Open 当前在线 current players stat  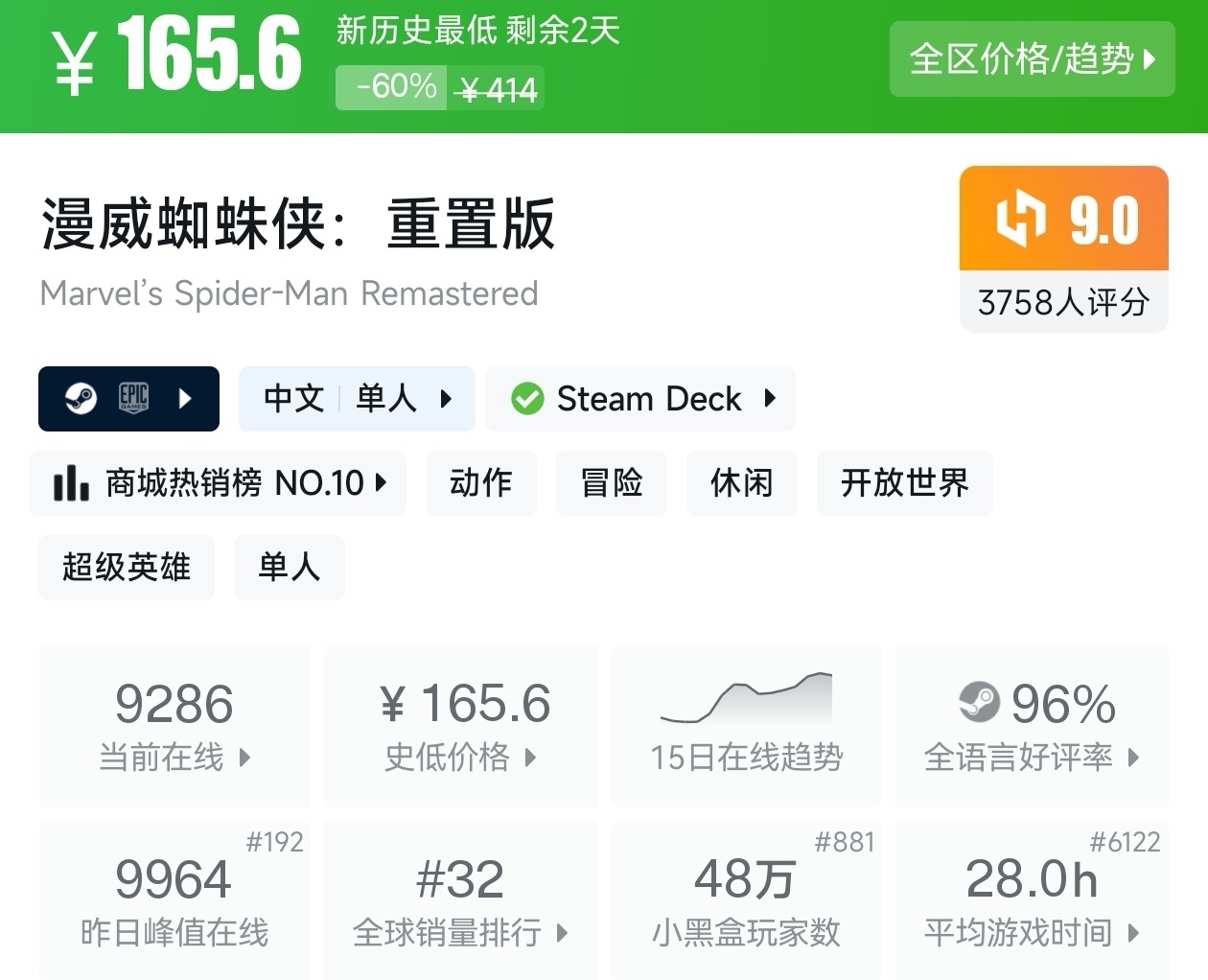(x=174, y=726)
